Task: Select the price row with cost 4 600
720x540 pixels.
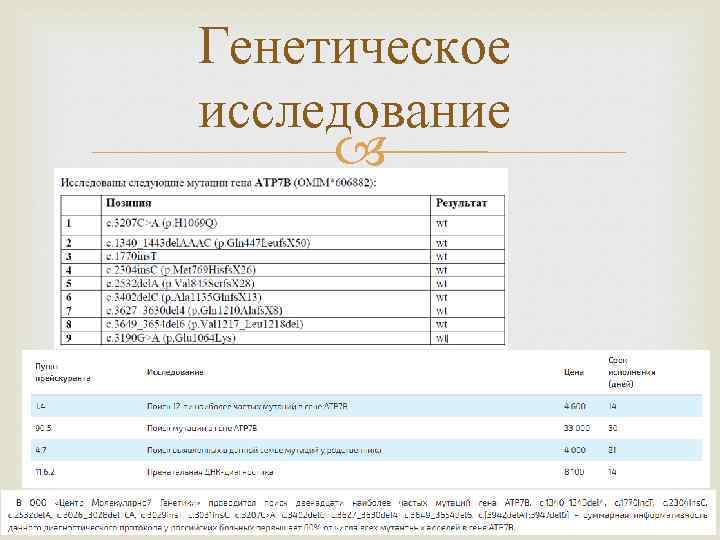Action: pyautogui.click(x=366, y=406)
